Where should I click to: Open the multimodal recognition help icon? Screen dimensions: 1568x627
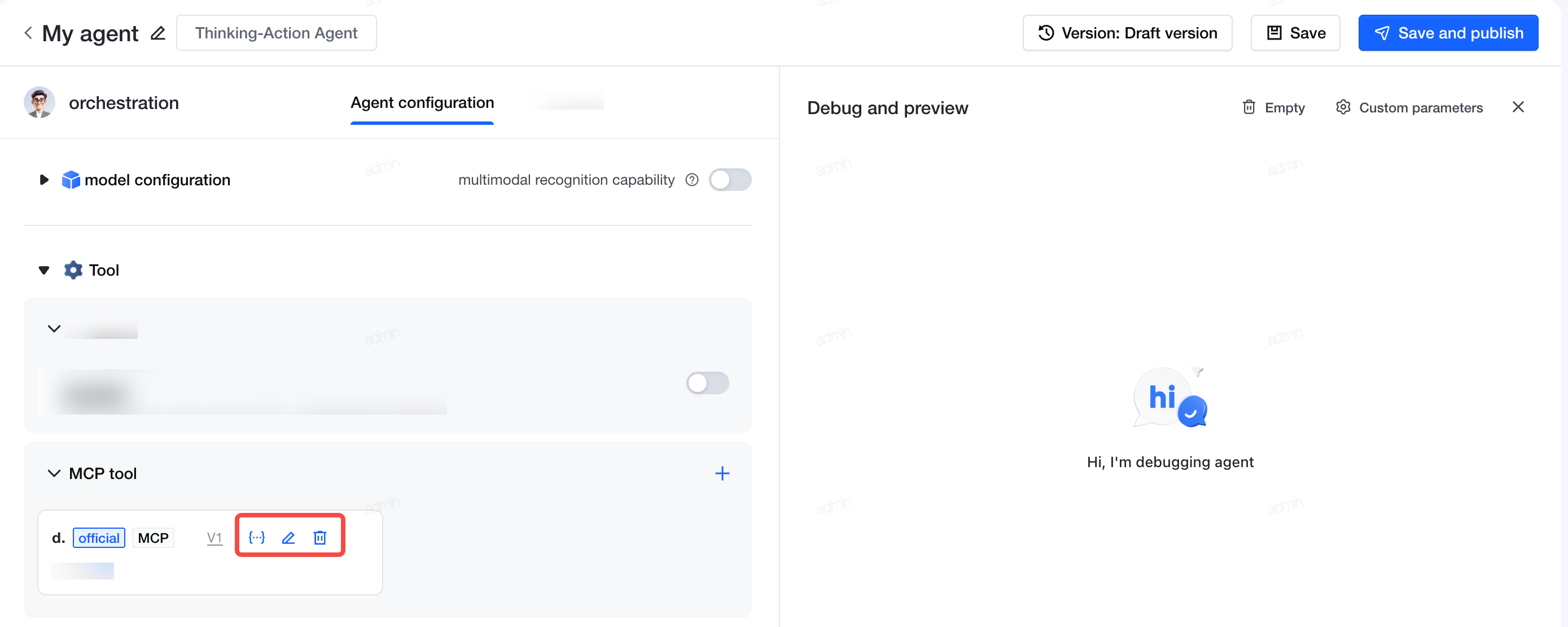coord(692,180)
